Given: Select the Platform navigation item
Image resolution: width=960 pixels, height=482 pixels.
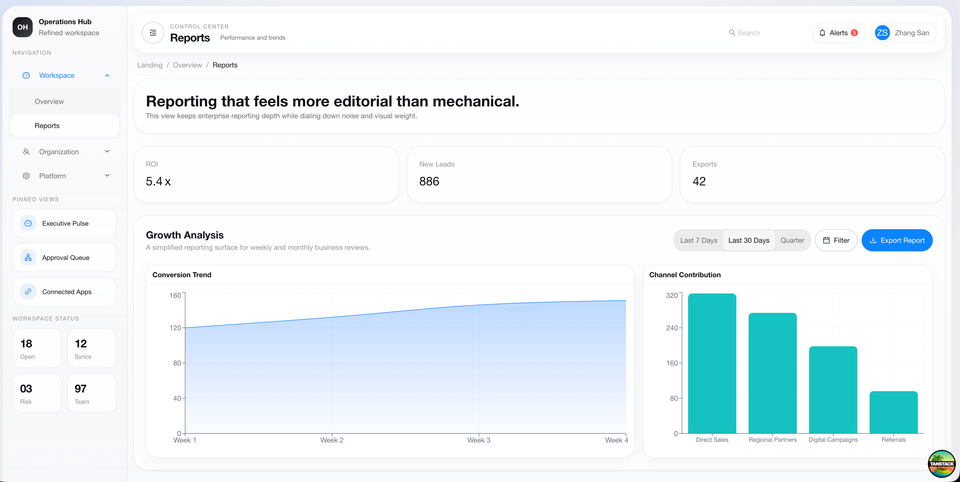Looking at the screenshot, I should pyautogui.click(x=64, y=176).
